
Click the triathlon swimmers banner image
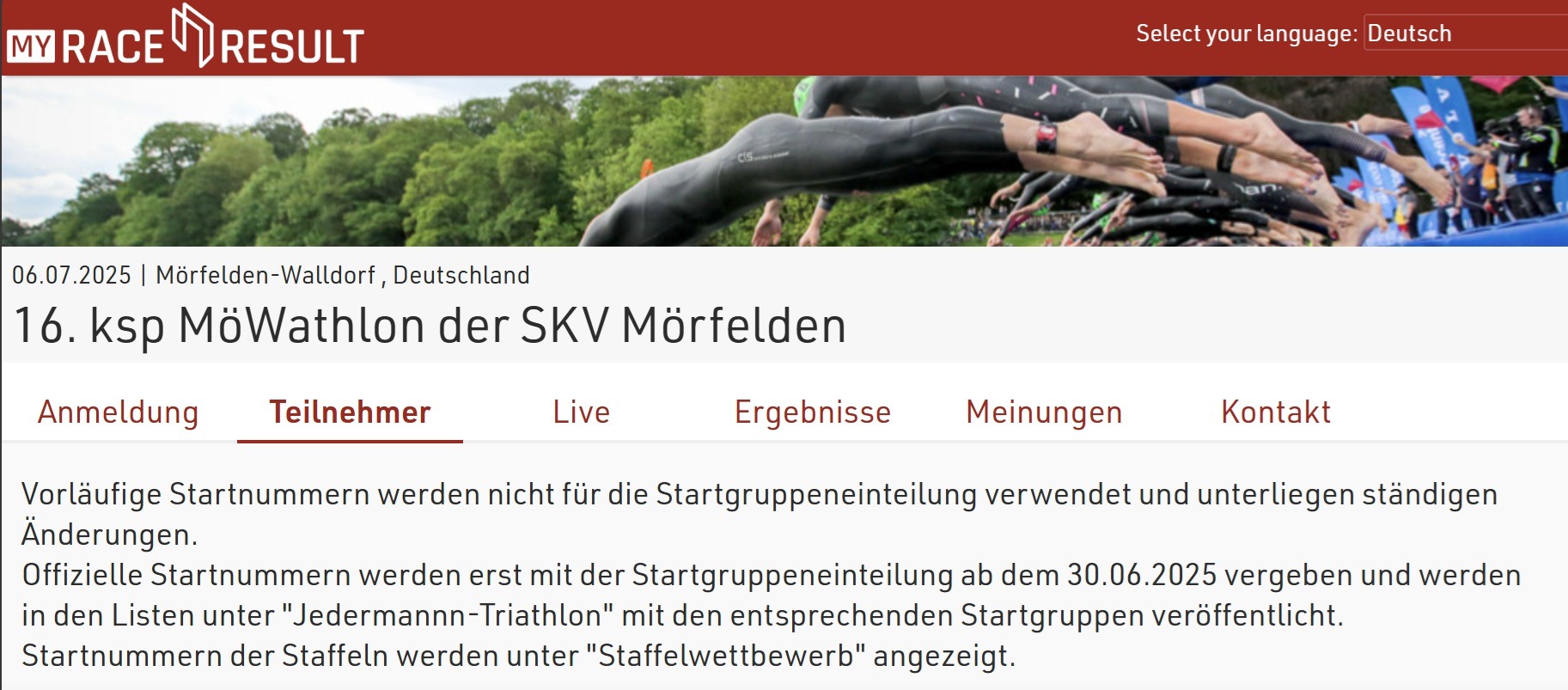click(x=784, y=162)
